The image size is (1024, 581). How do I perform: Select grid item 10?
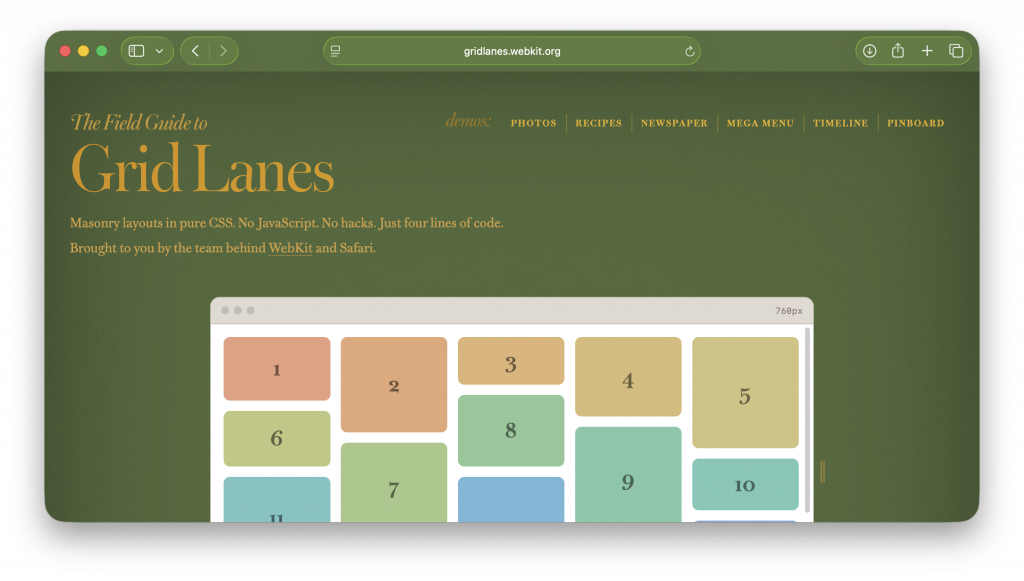tap(745, 484)
